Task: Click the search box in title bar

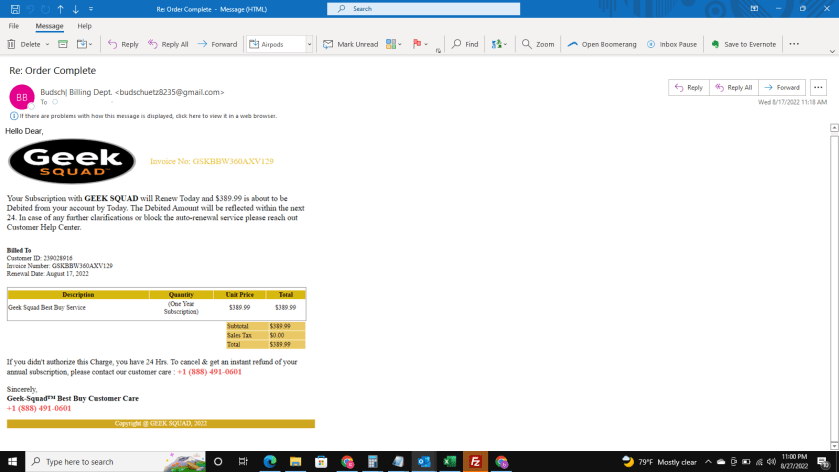Action: click(x=424, y=9)
